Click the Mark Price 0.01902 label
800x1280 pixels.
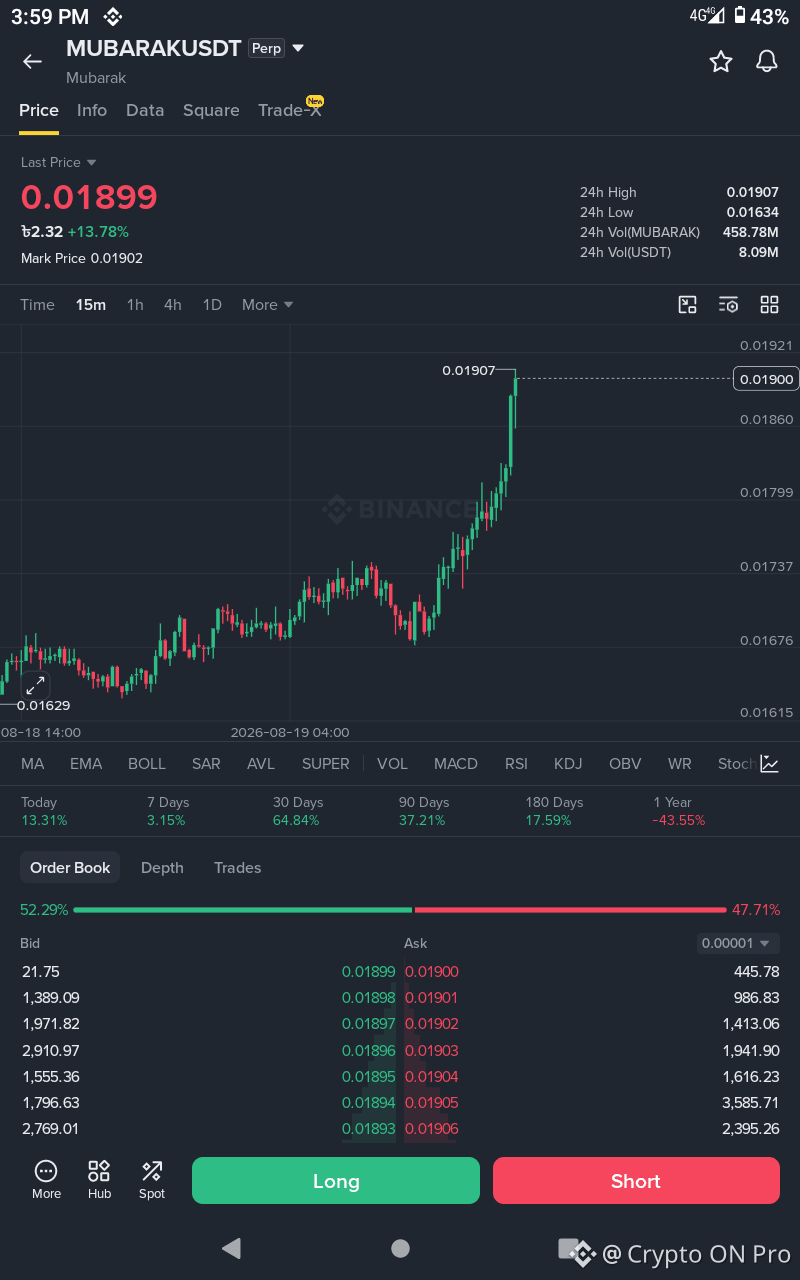tap(82, 258)
